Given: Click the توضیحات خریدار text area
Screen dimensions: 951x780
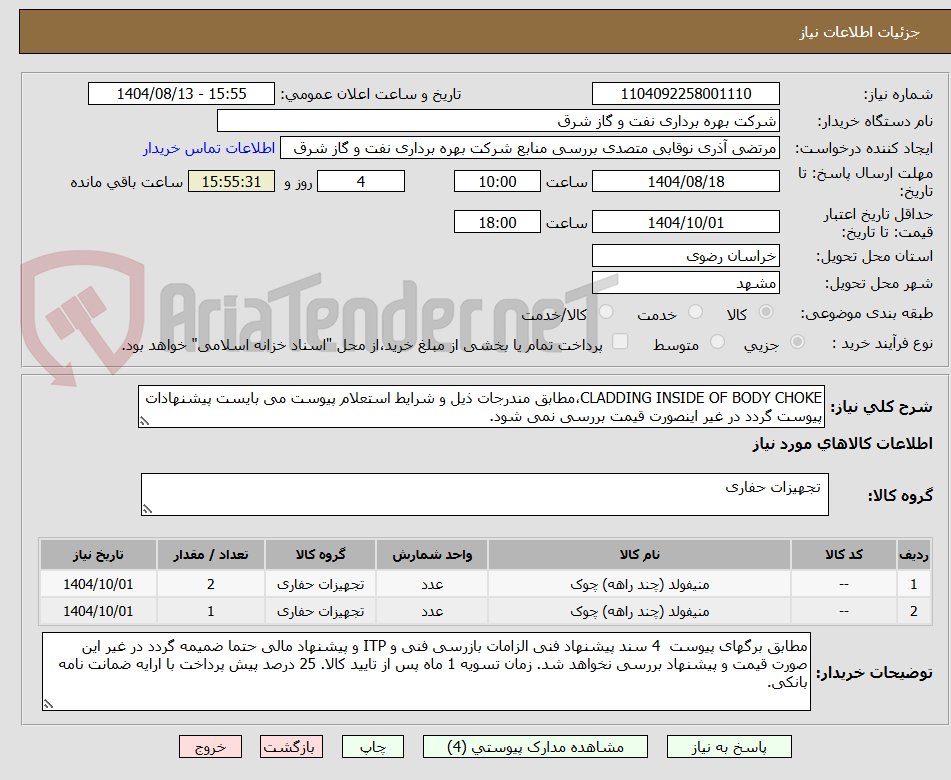Looking at the screenshot, I should [426, 671].
